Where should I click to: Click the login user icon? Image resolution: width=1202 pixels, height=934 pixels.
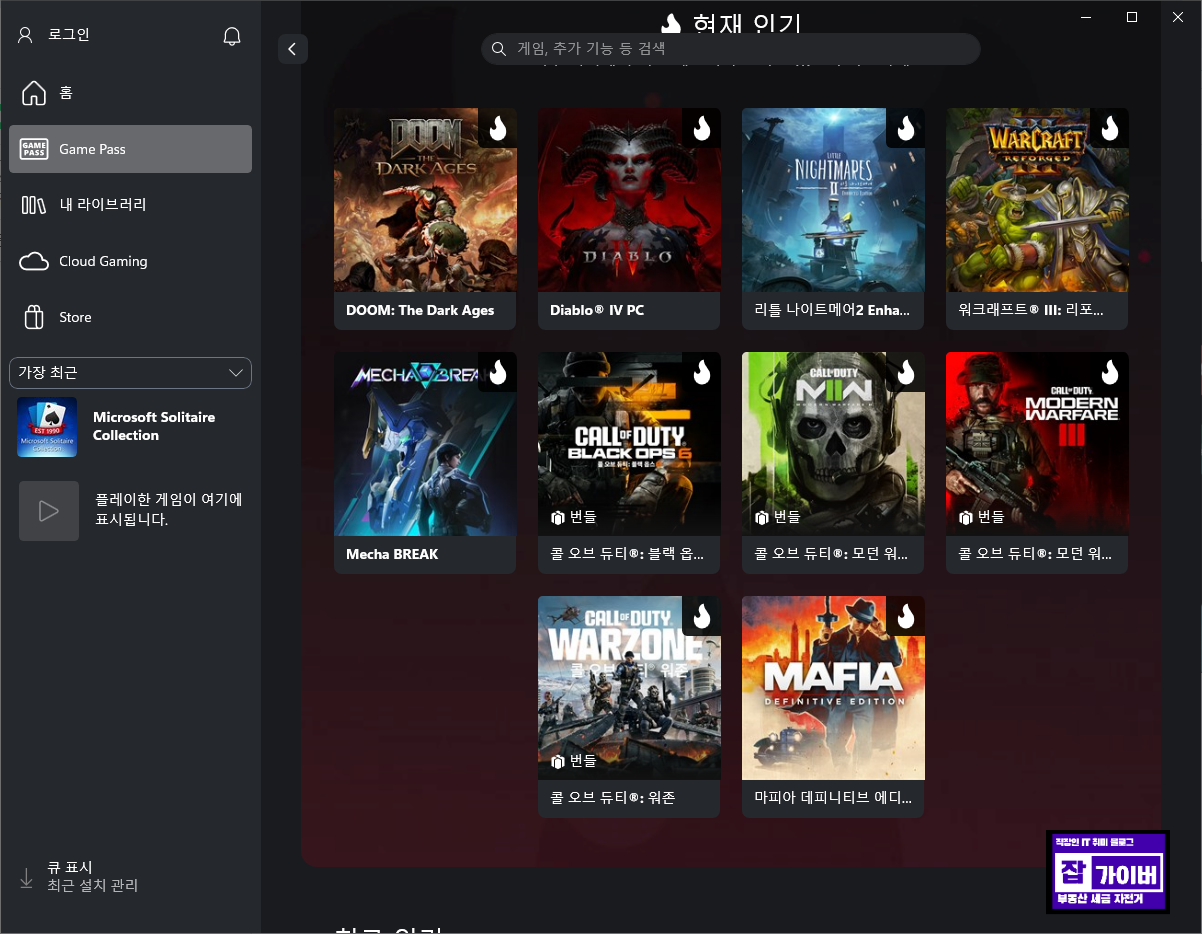(26, 35)
